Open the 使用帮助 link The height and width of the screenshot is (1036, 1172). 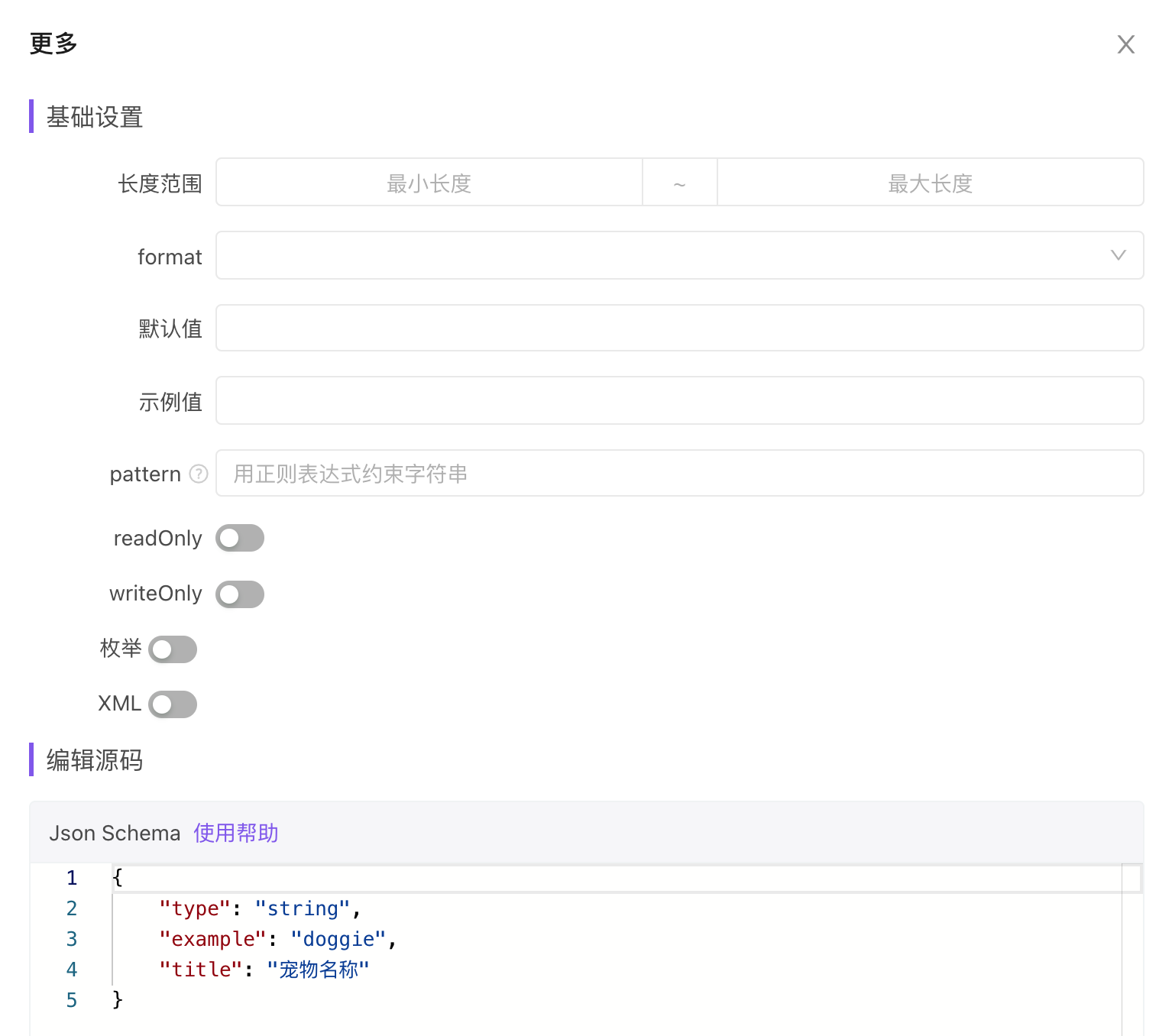click(x=236, y=833)
